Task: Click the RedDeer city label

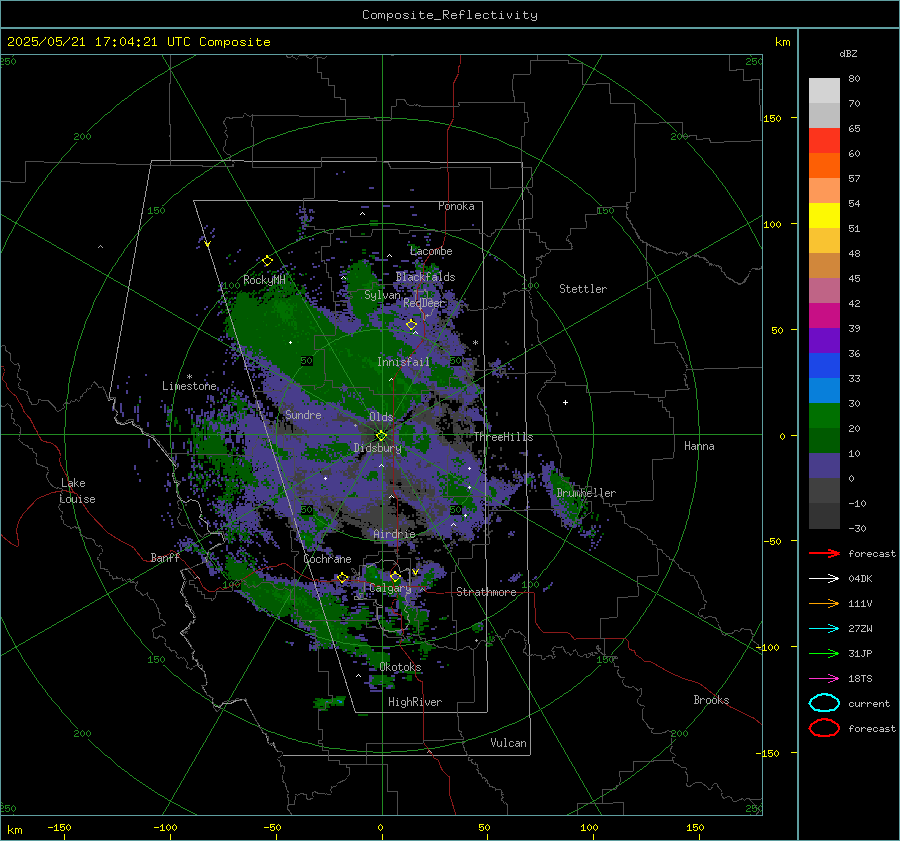Action: coord(424,303)
